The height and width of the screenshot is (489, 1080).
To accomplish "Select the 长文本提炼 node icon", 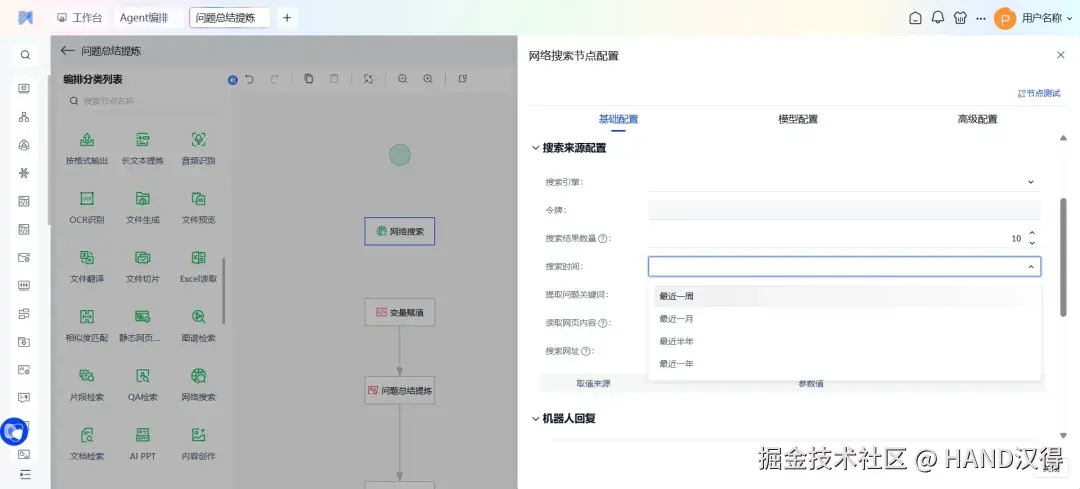I will [x=143, y=140].
